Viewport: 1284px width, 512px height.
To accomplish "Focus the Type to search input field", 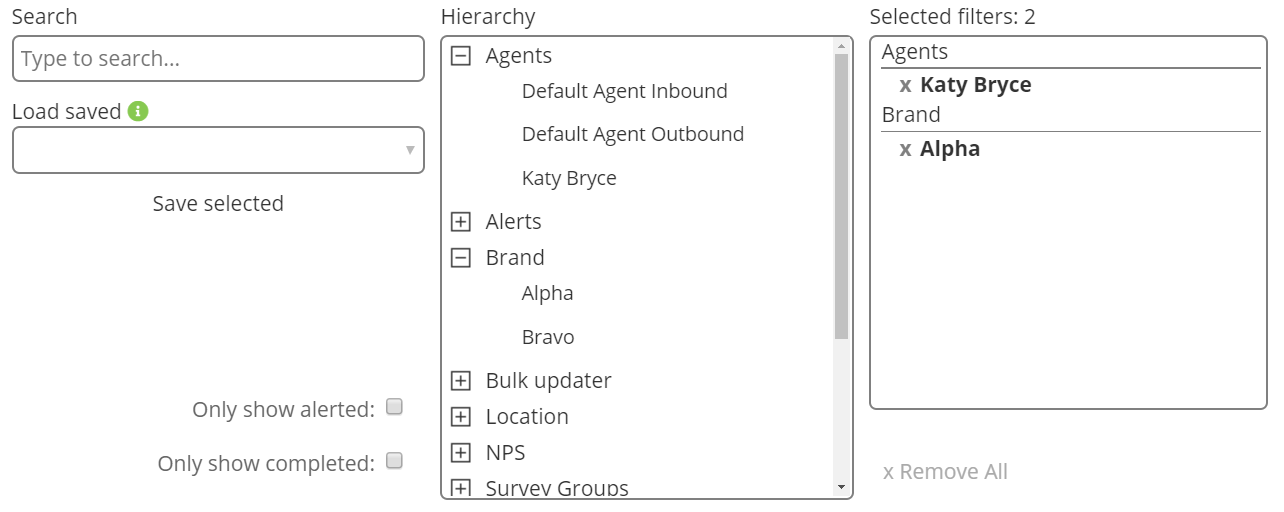I will coord(218,59).
